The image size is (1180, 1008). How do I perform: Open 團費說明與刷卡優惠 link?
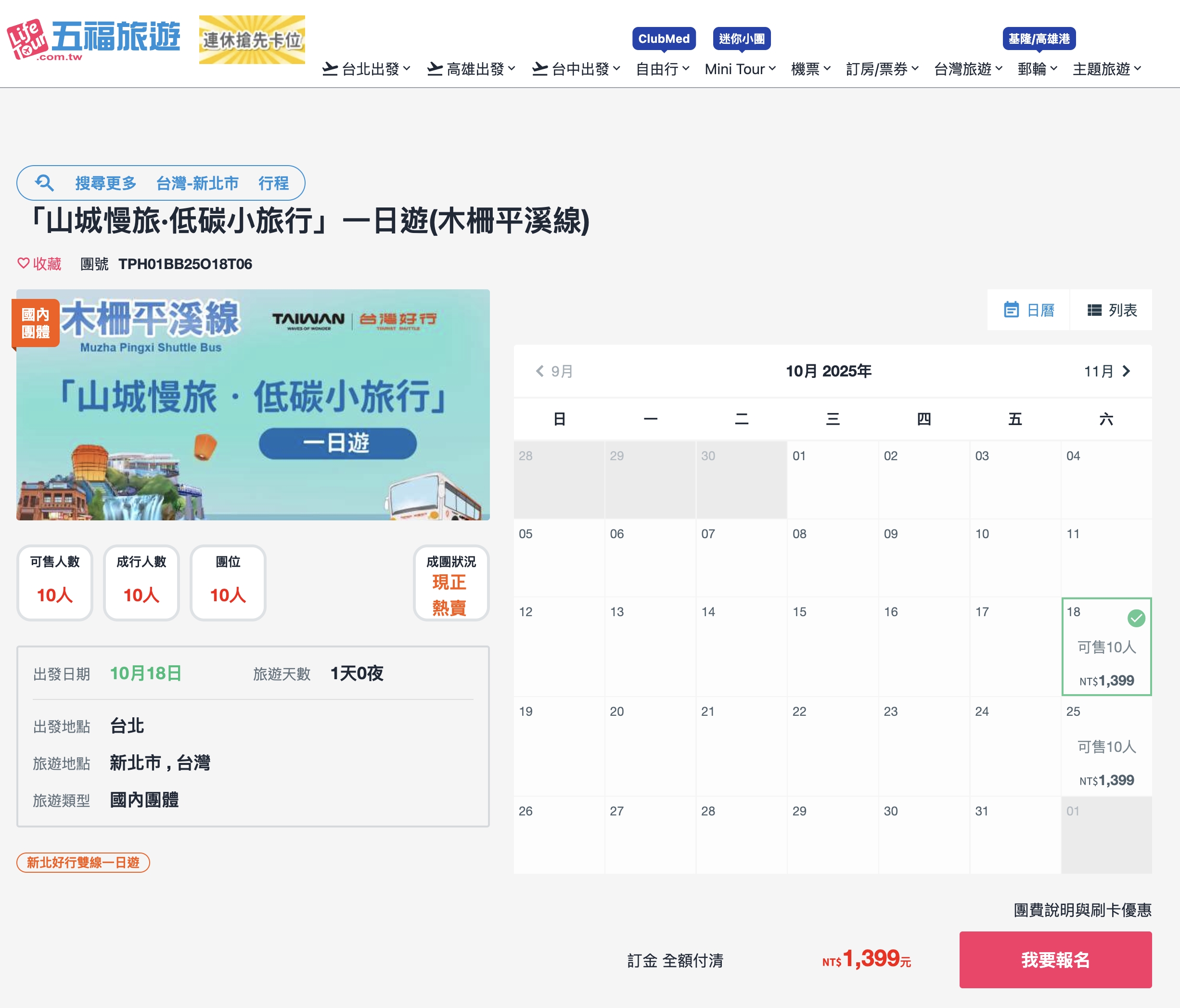tap(1082, 910)
